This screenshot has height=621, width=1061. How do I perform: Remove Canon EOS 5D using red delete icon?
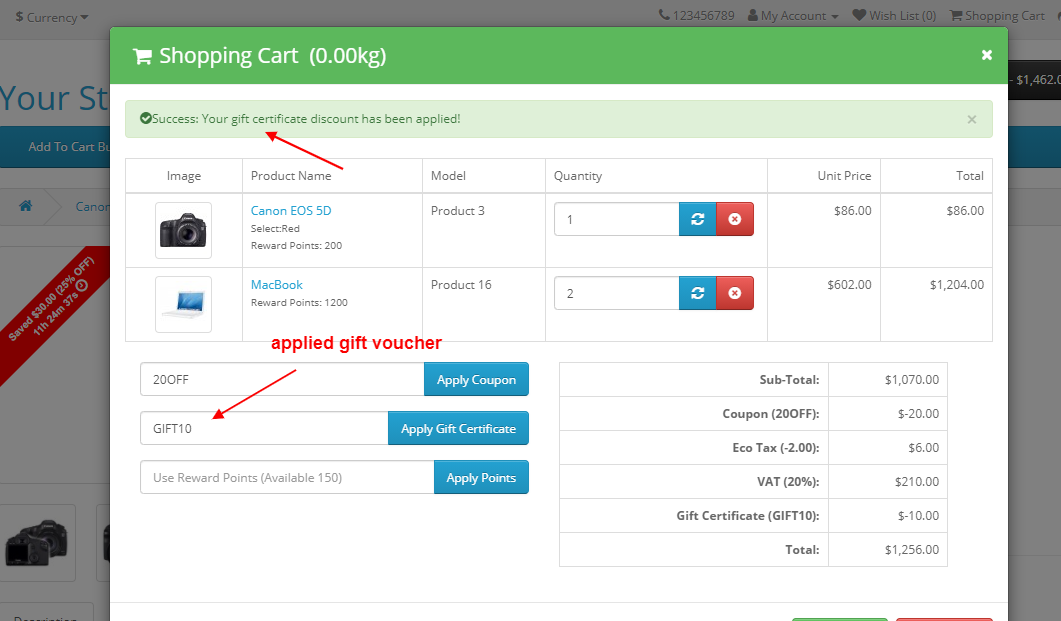(735, 218)
